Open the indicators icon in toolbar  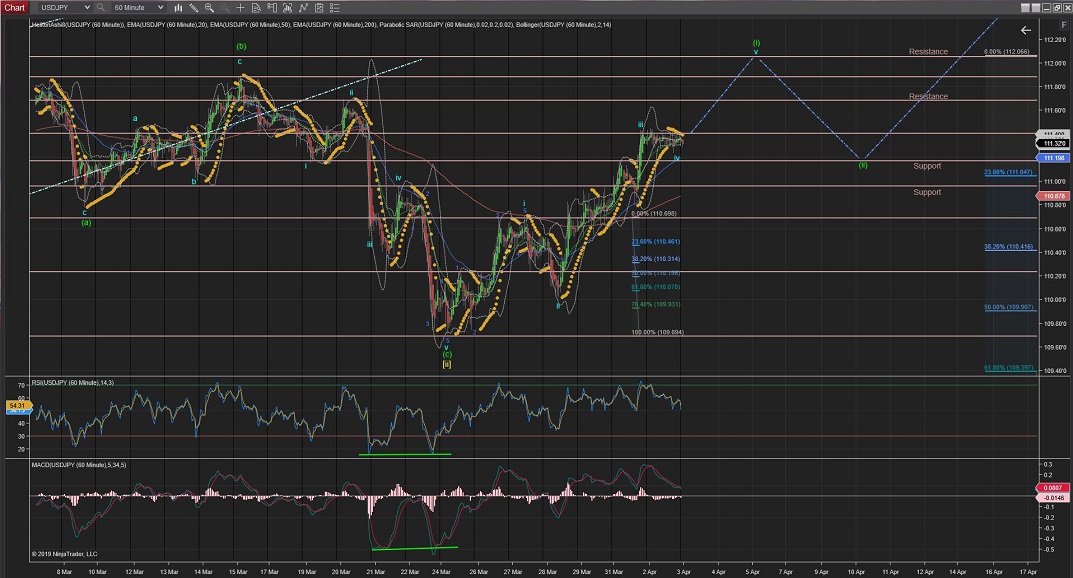287,8
